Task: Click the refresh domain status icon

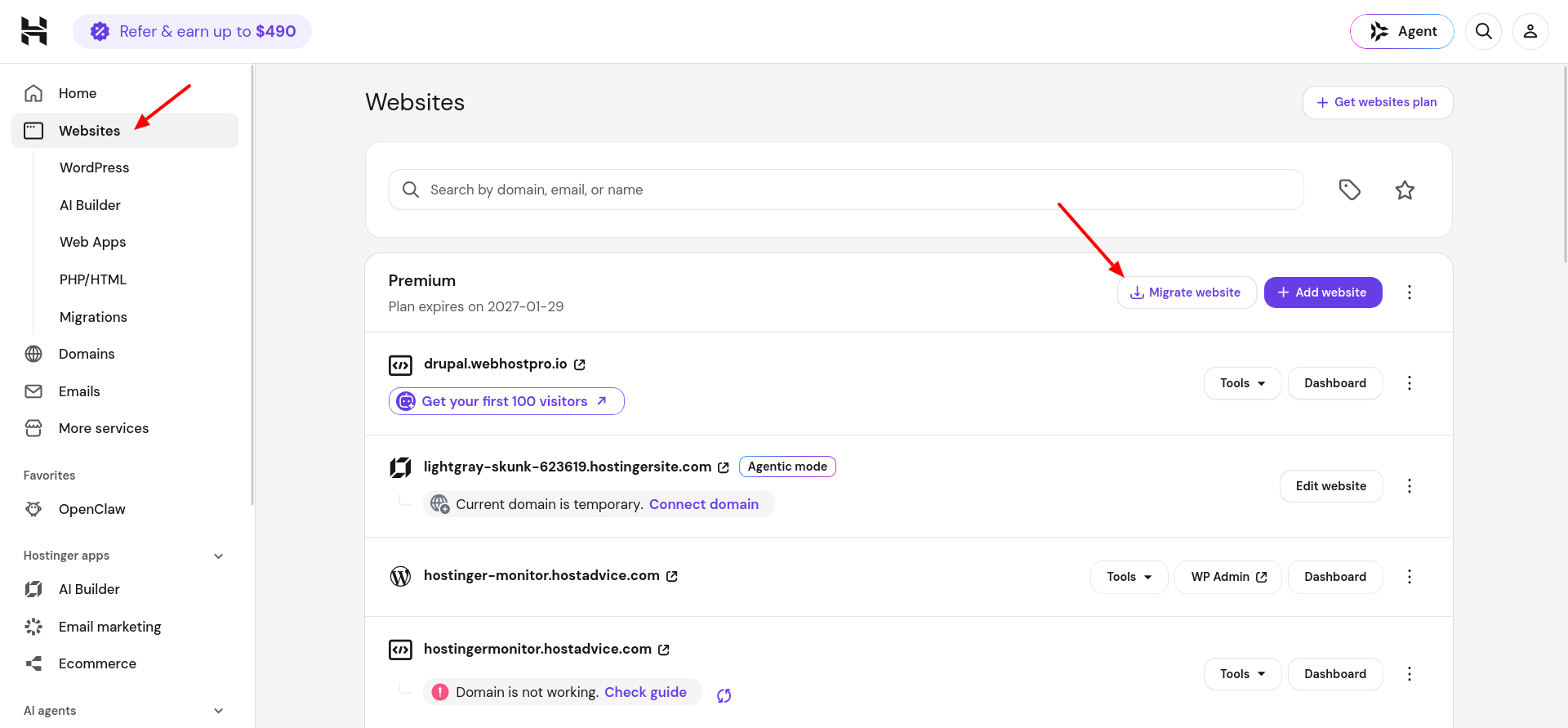Action: click(724, 695)
